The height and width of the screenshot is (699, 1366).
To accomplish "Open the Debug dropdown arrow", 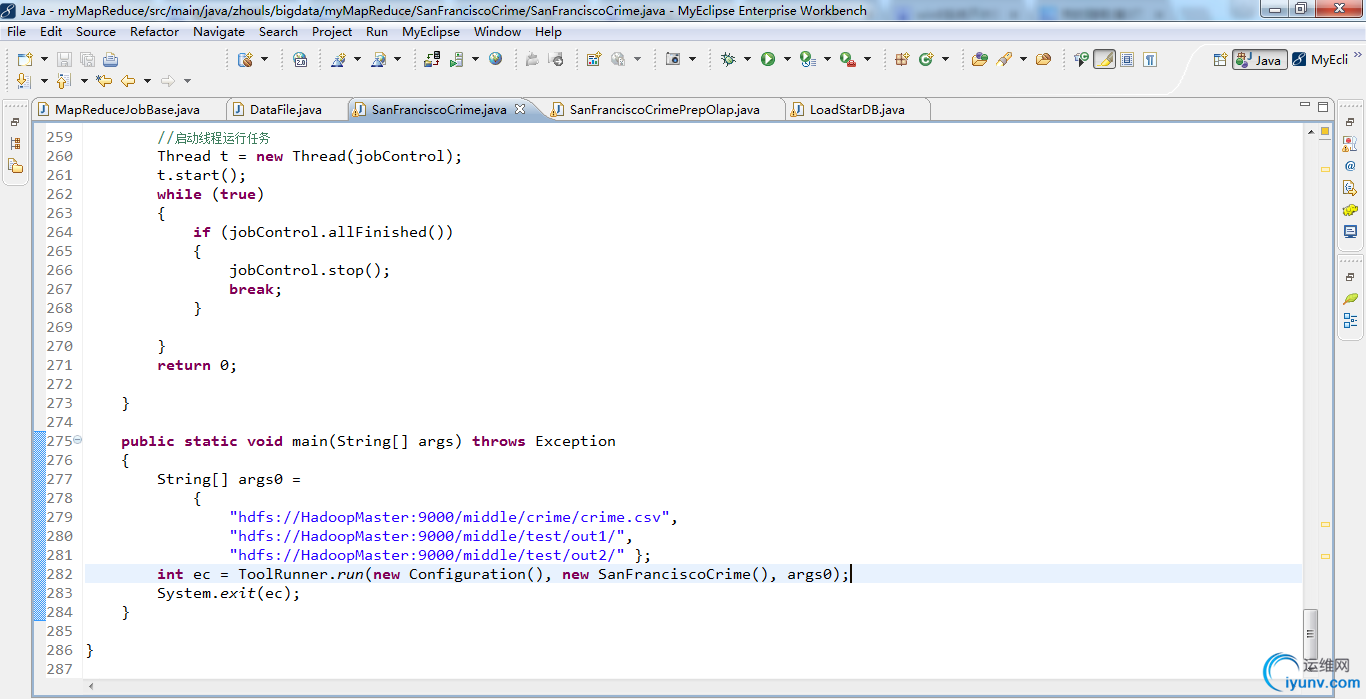I will (x=747, y=60).
